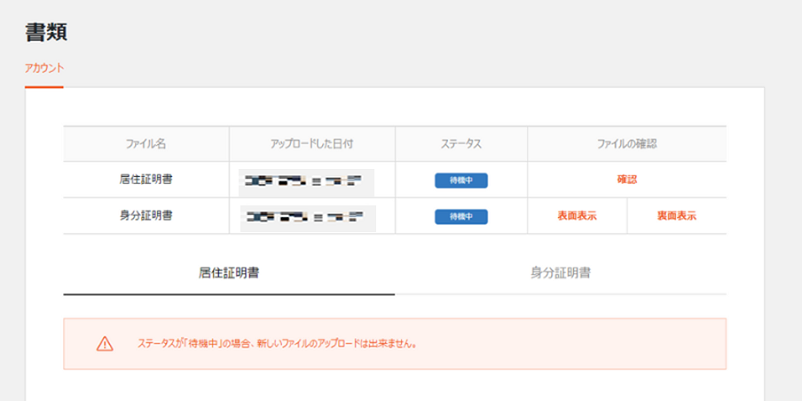Click the 書類 page heading
Screen dimensions: 802x401
point(46,33)
